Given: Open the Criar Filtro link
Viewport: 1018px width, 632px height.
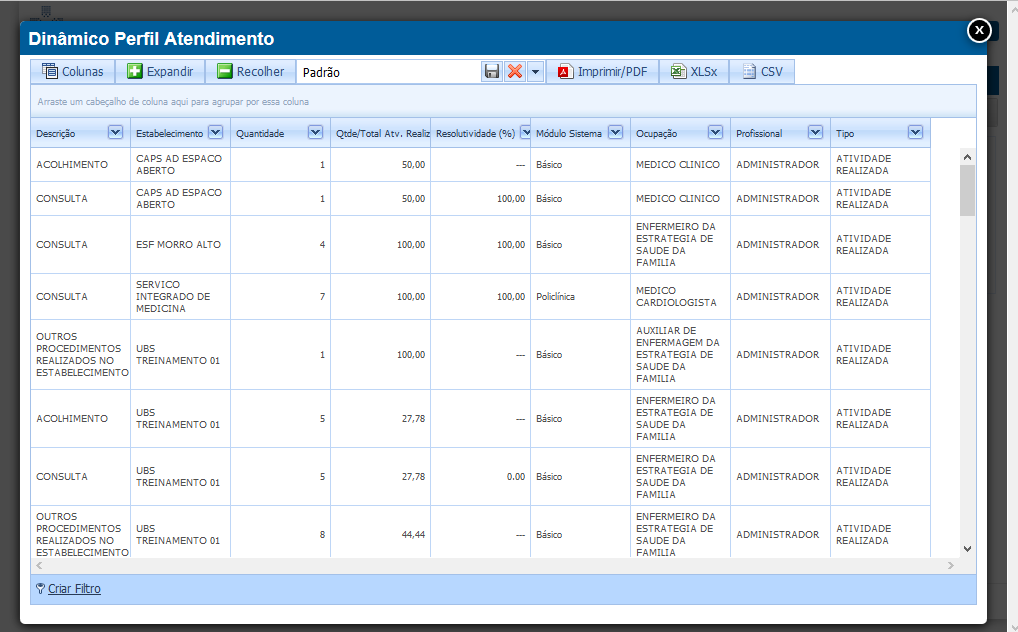Looking at the screenshot, I should [74, 588].
